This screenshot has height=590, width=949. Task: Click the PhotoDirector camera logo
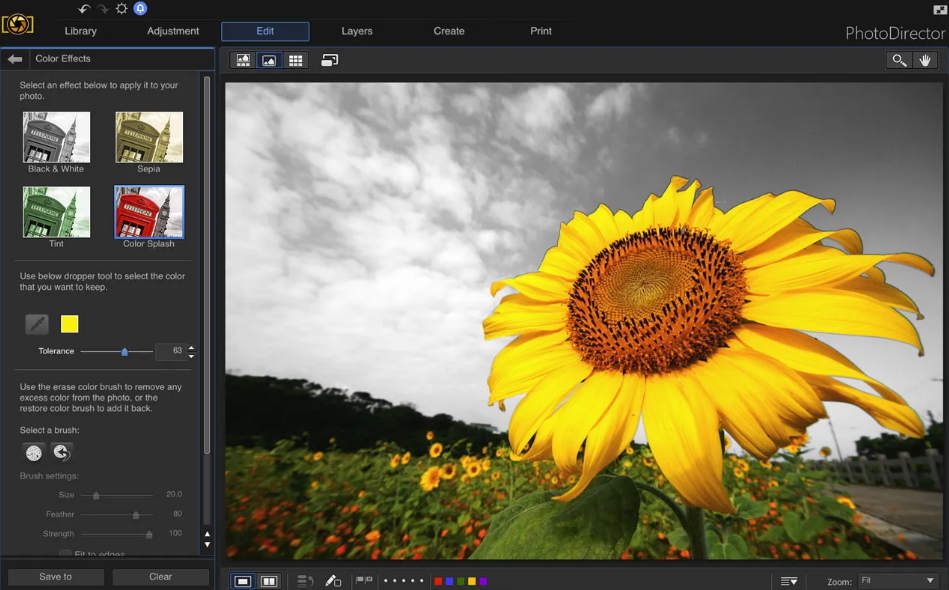18,24
